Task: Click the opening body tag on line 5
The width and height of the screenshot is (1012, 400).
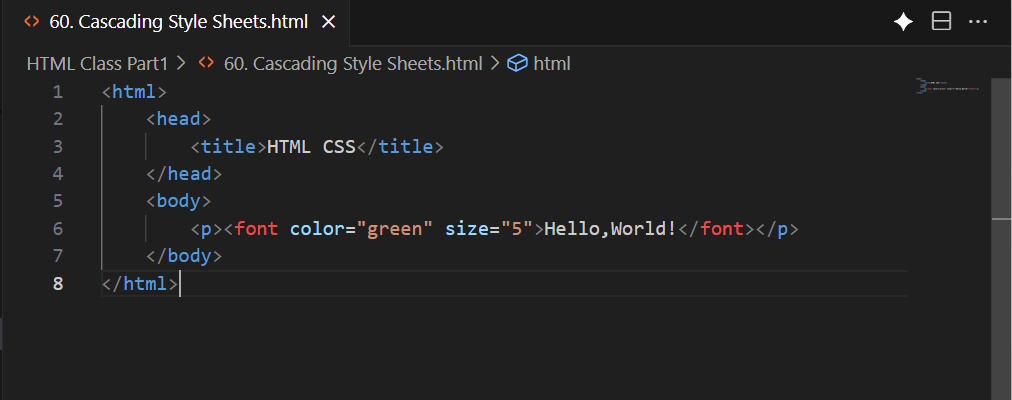Action: (x=178, y=201)
